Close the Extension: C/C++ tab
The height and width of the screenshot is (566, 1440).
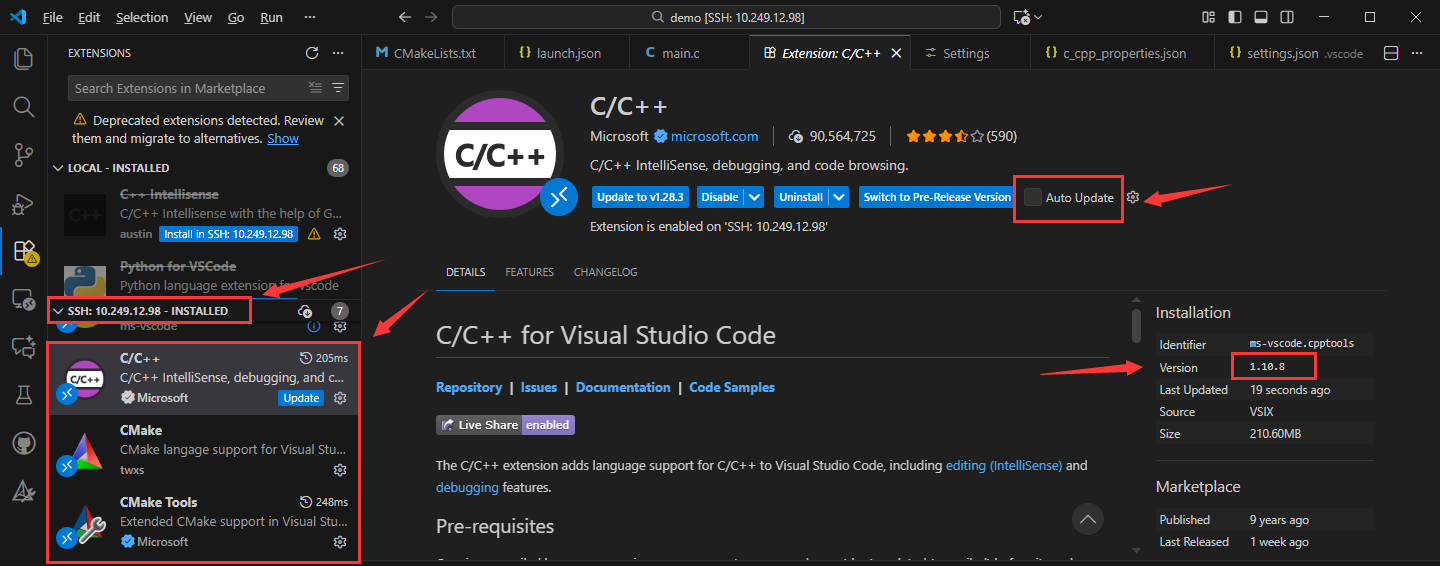[x=896, y=53]
